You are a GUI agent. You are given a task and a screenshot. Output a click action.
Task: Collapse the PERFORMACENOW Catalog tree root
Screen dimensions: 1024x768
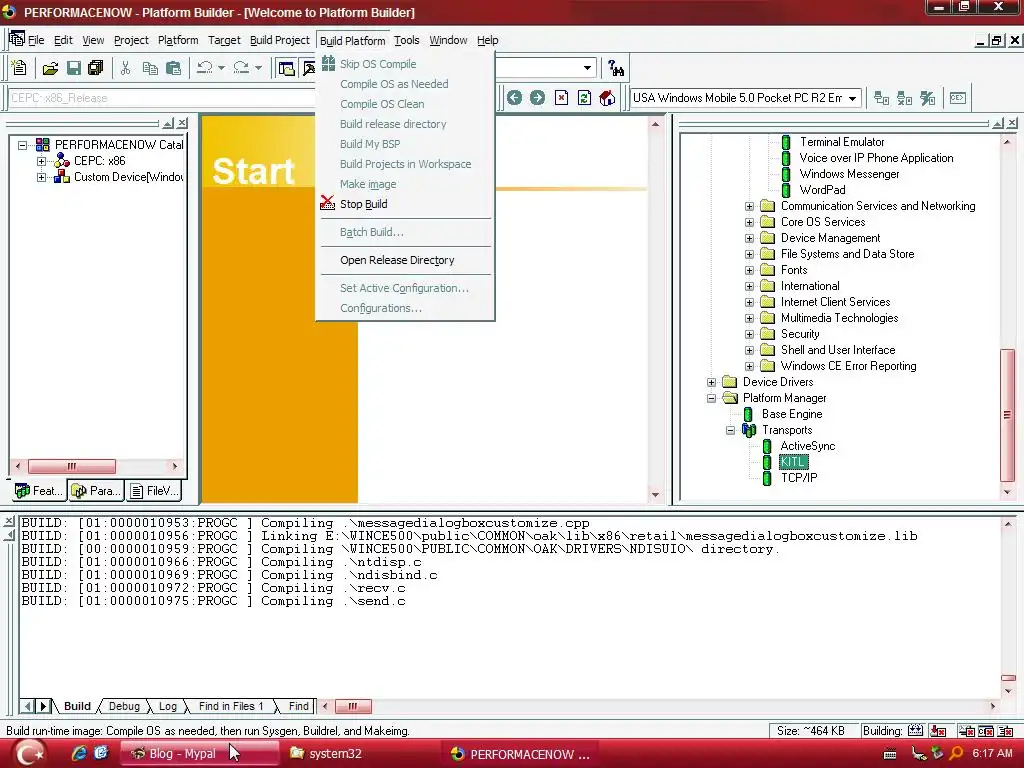pos(23,145)
